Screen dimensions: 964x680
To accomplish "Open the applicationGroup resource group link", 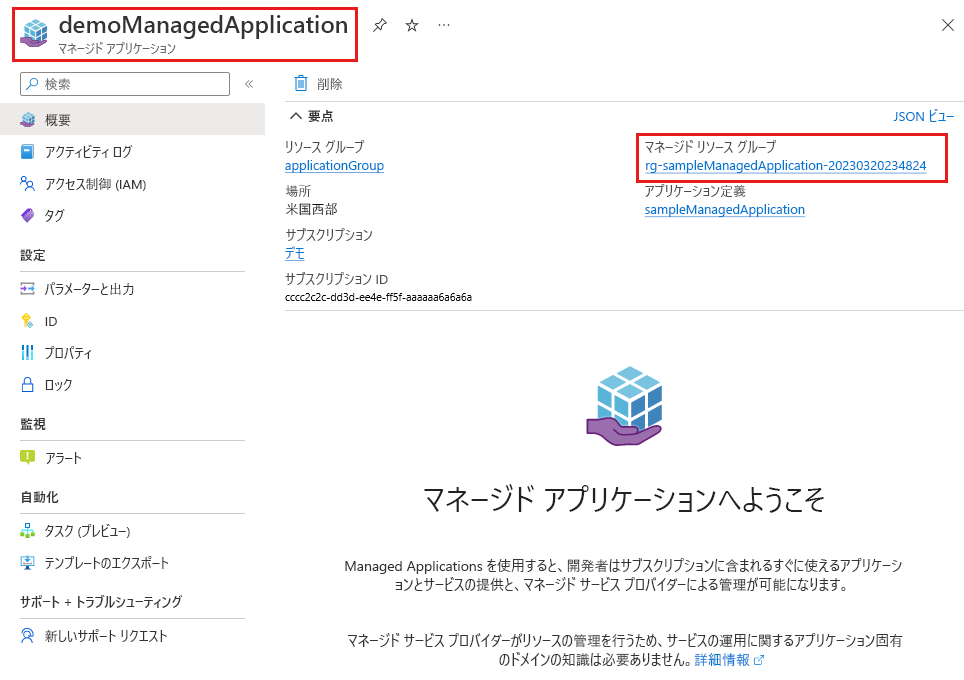I will pos(334,165).
